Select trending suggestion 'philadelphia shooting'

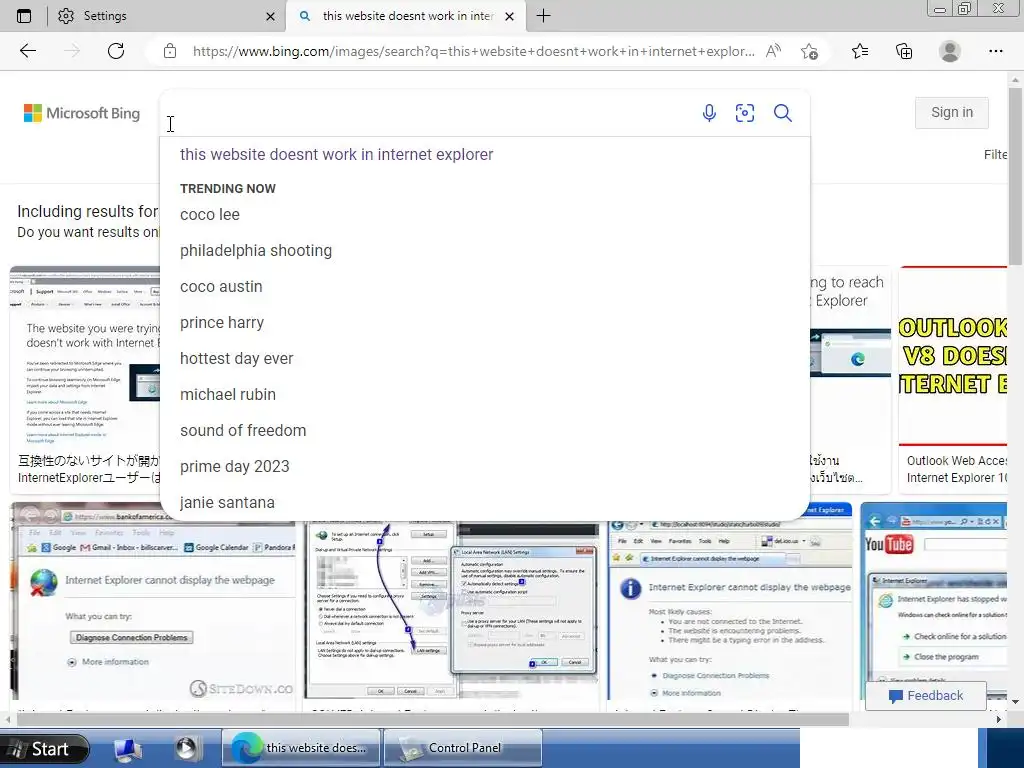pos(256,251)
